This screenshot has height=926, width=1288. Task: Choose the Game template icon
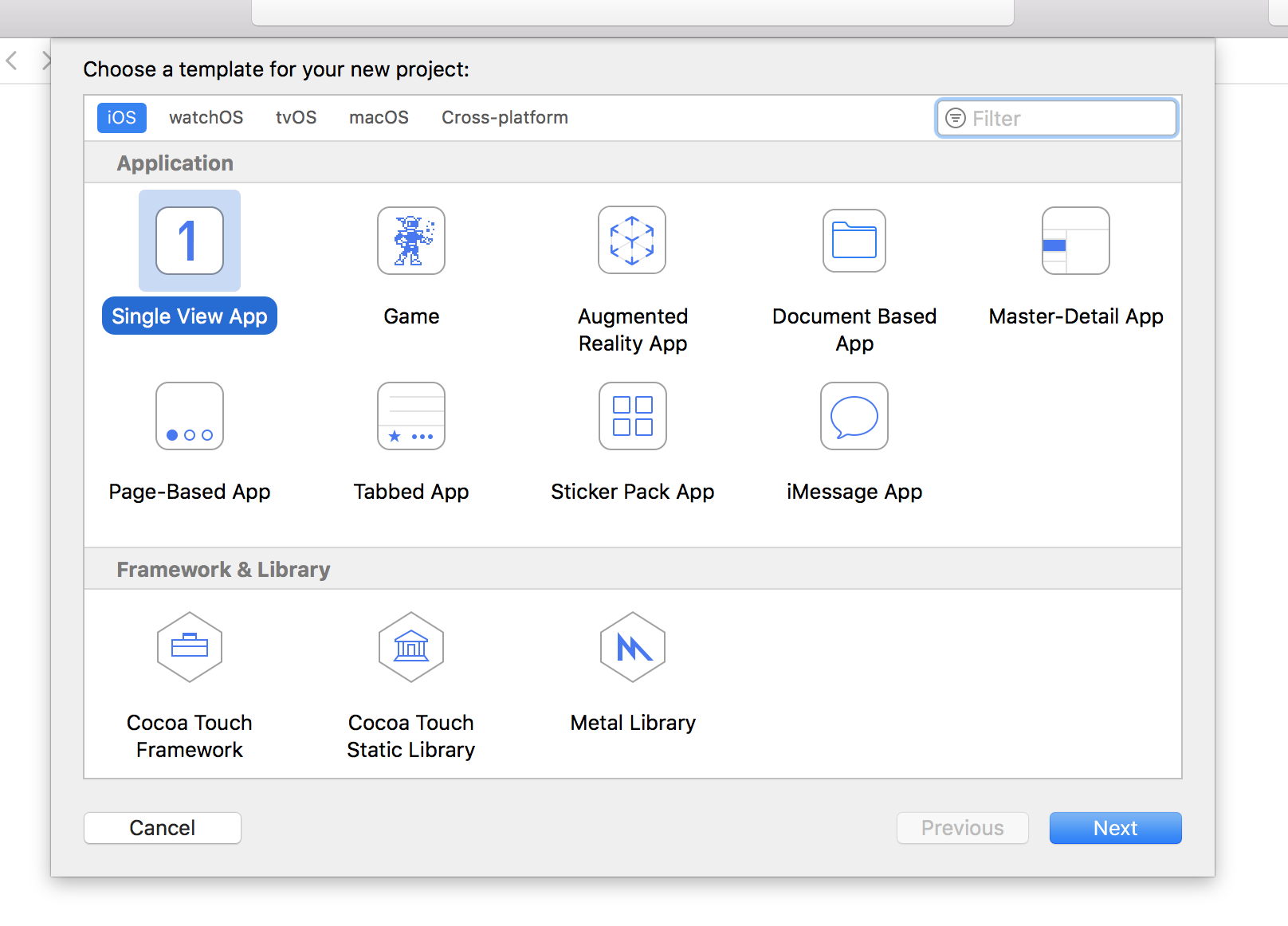[411, 241]
